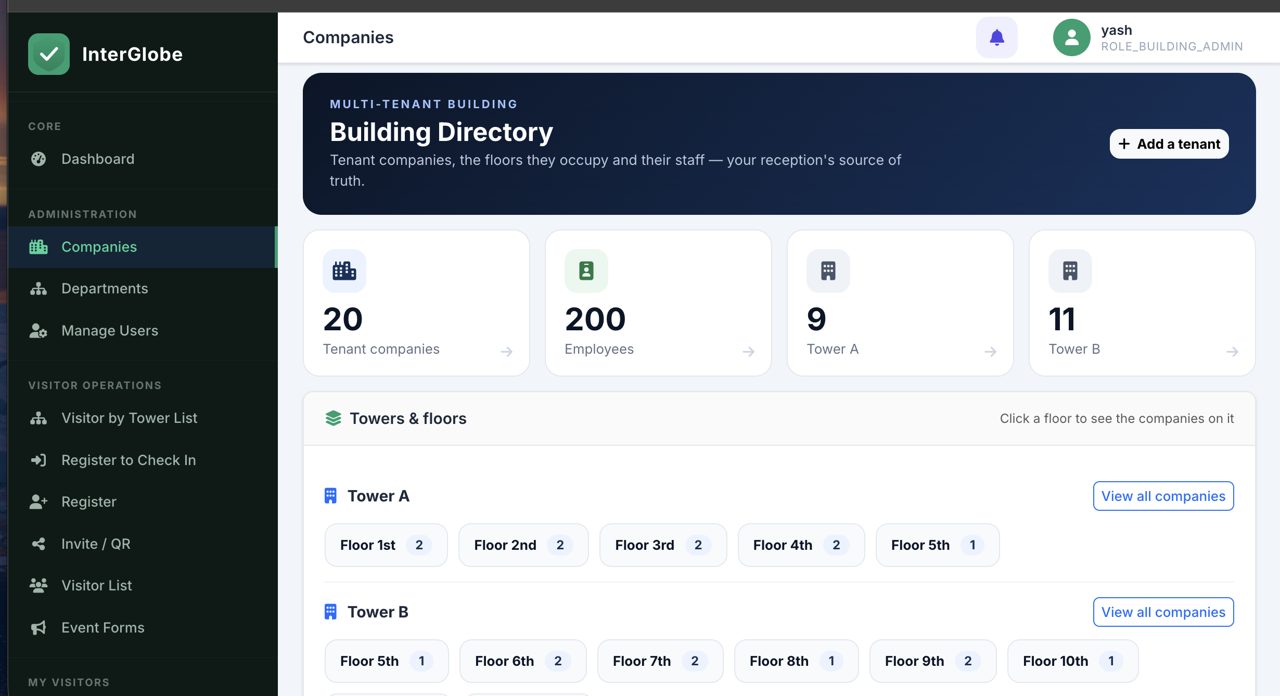Click the arrow on Tower B stat card
Screen dimensions: 1280x696
pos(1233,351)
